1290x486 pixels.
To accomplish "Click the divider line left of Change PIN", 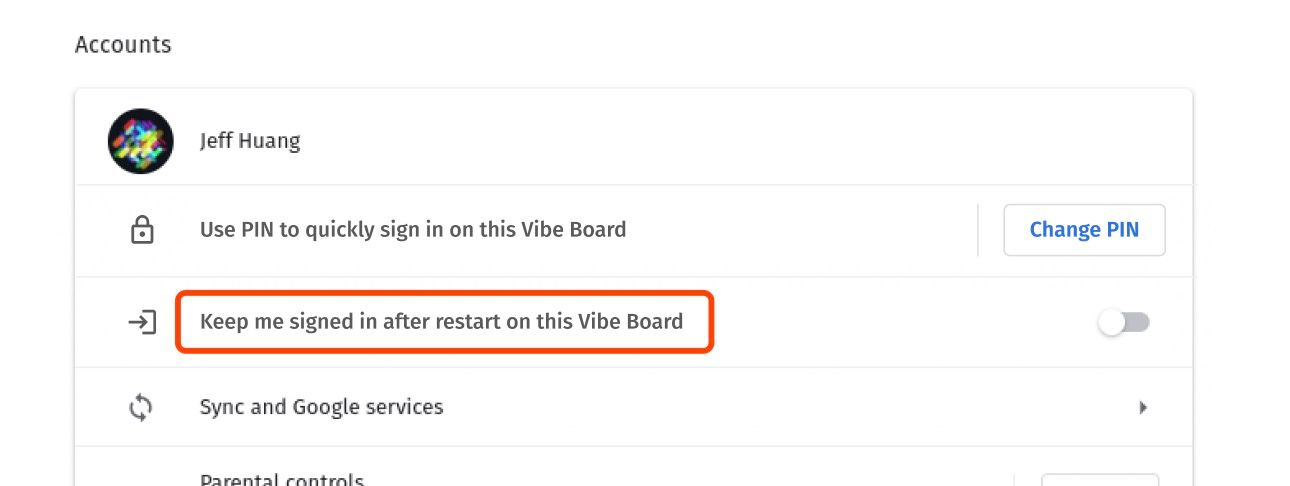I will pos(977,230).
